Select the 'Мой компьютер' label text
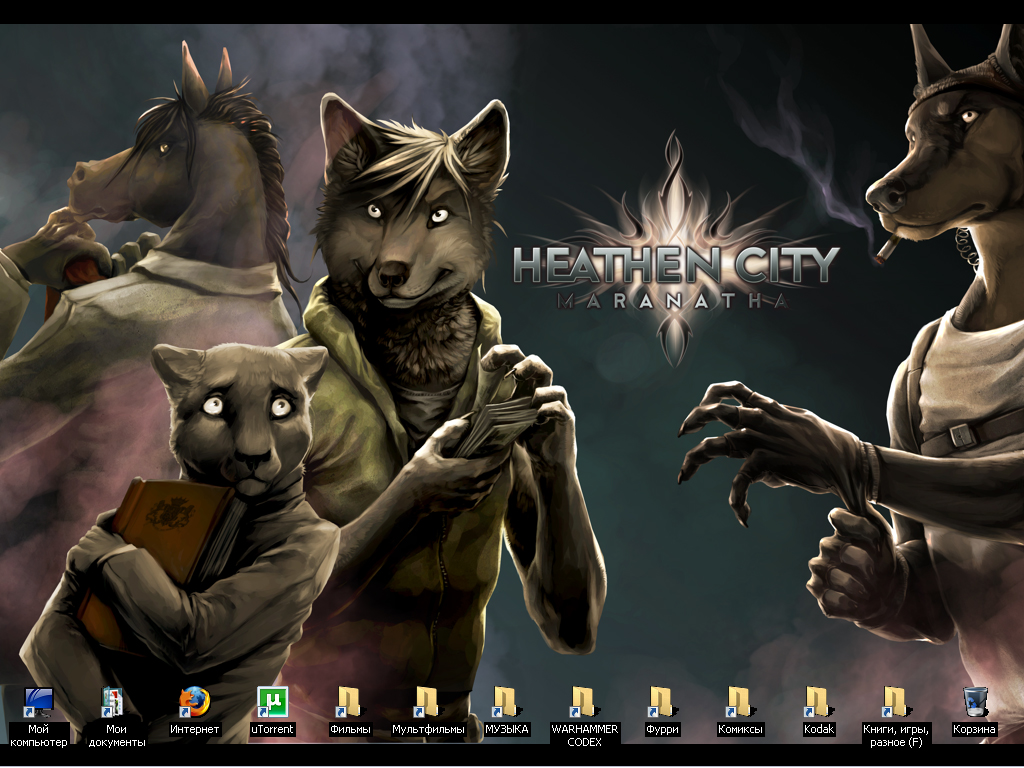 [39, 735]
